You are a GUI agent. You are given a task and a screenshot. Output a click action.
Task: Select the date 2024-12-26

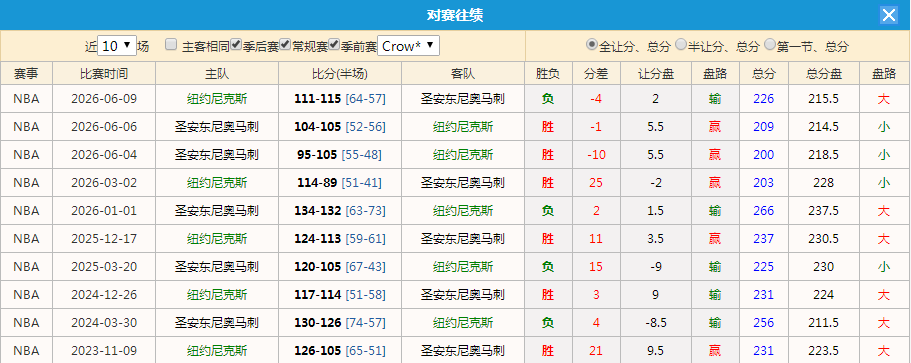(x=104, y=294)
